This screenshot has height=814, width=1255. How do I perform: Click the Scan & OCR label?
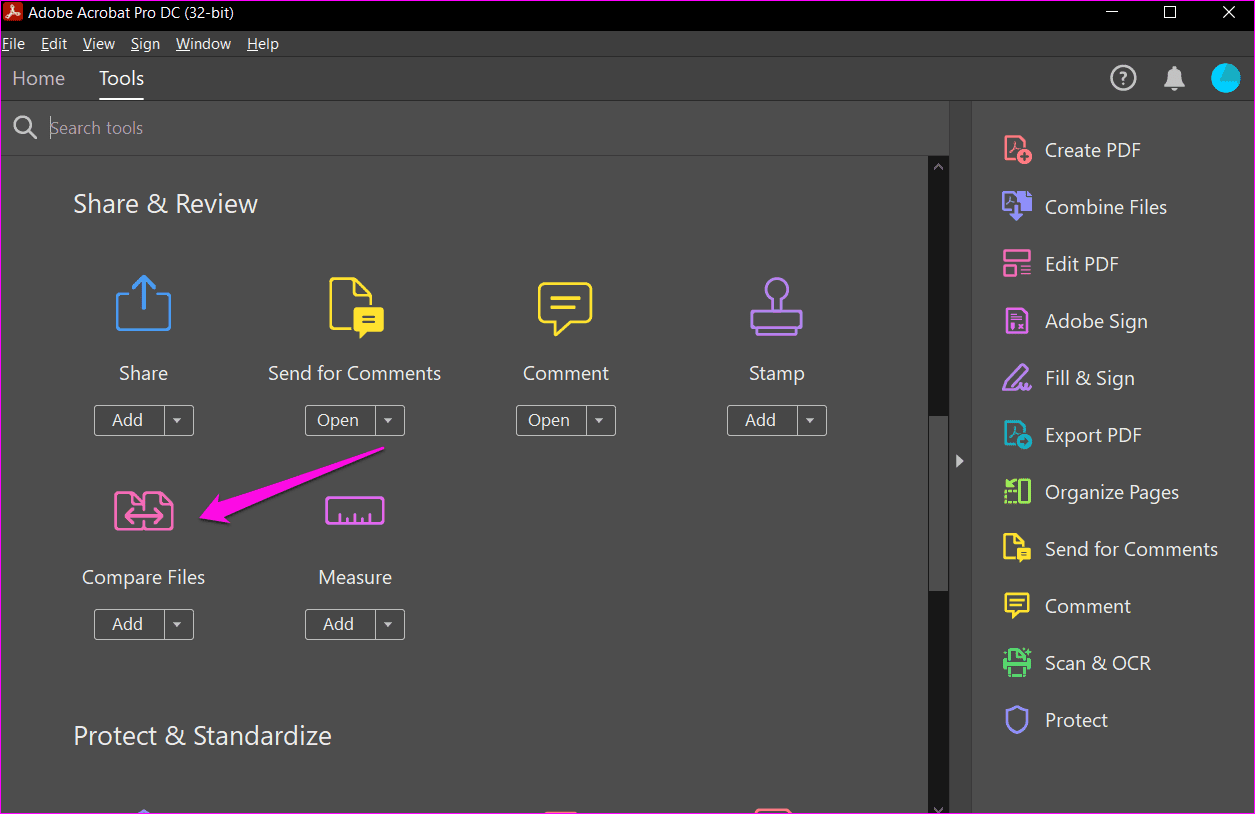click(1098, 663)
